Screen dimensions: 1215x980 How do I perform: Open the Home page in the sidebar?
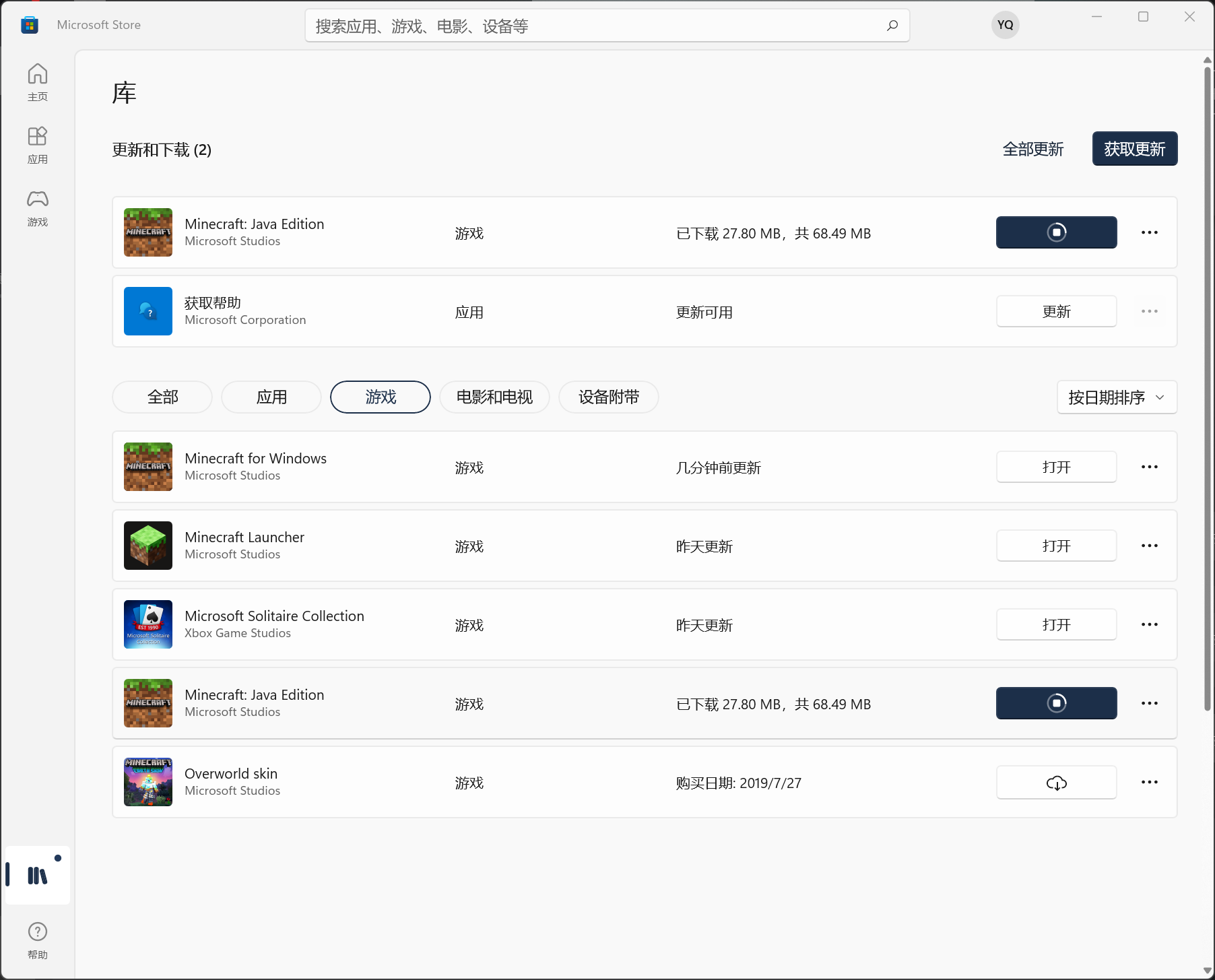point(38,82)
